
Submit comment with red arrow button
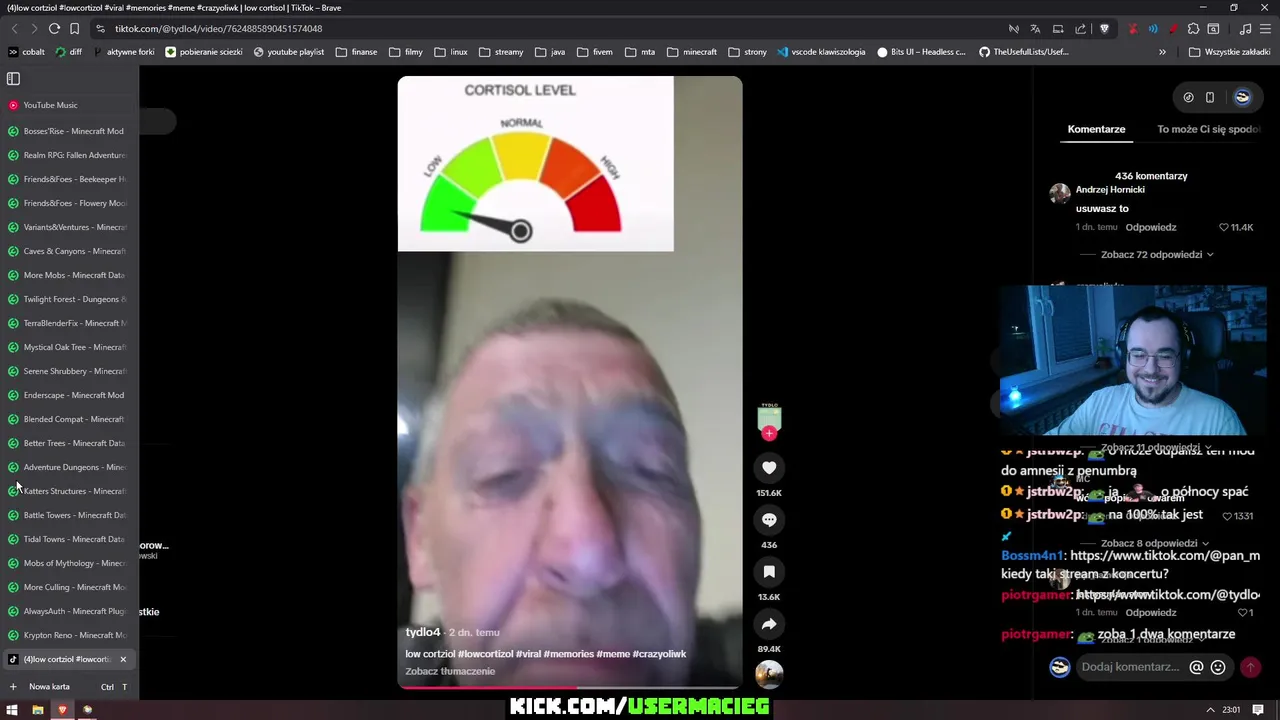click(1250, 667)
